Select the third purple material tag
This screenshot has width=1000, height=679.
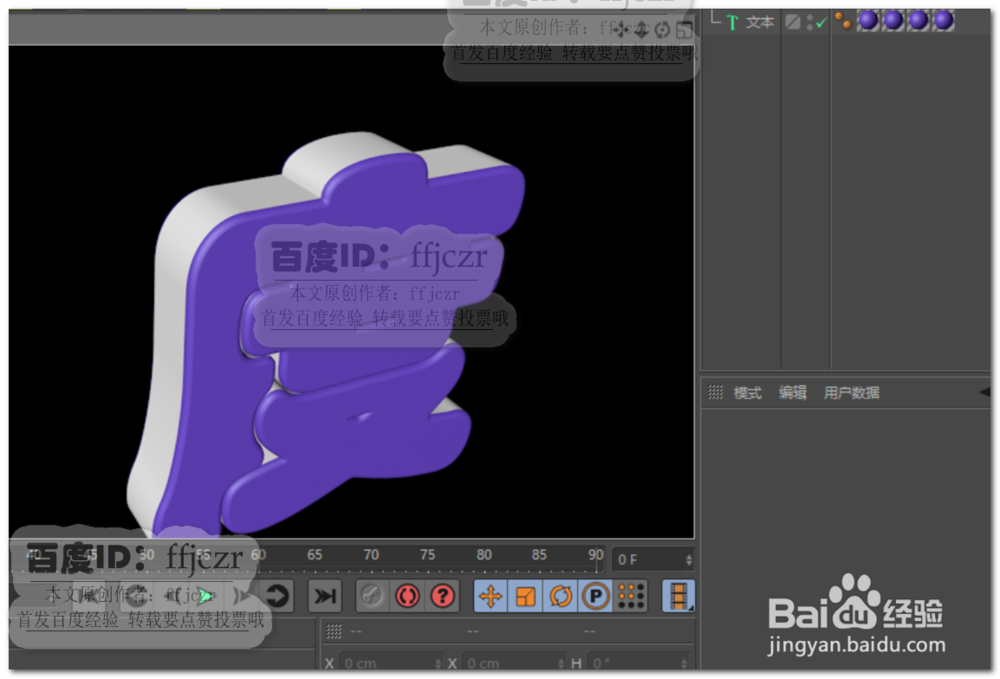point(918,20)
